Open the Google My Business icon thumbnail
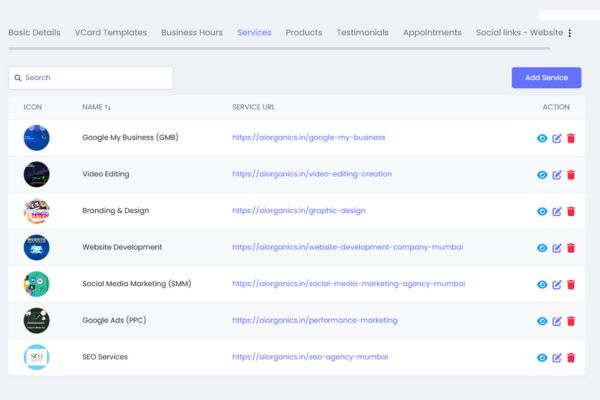Viewport: 600px width, 400px height. [36, 138]
